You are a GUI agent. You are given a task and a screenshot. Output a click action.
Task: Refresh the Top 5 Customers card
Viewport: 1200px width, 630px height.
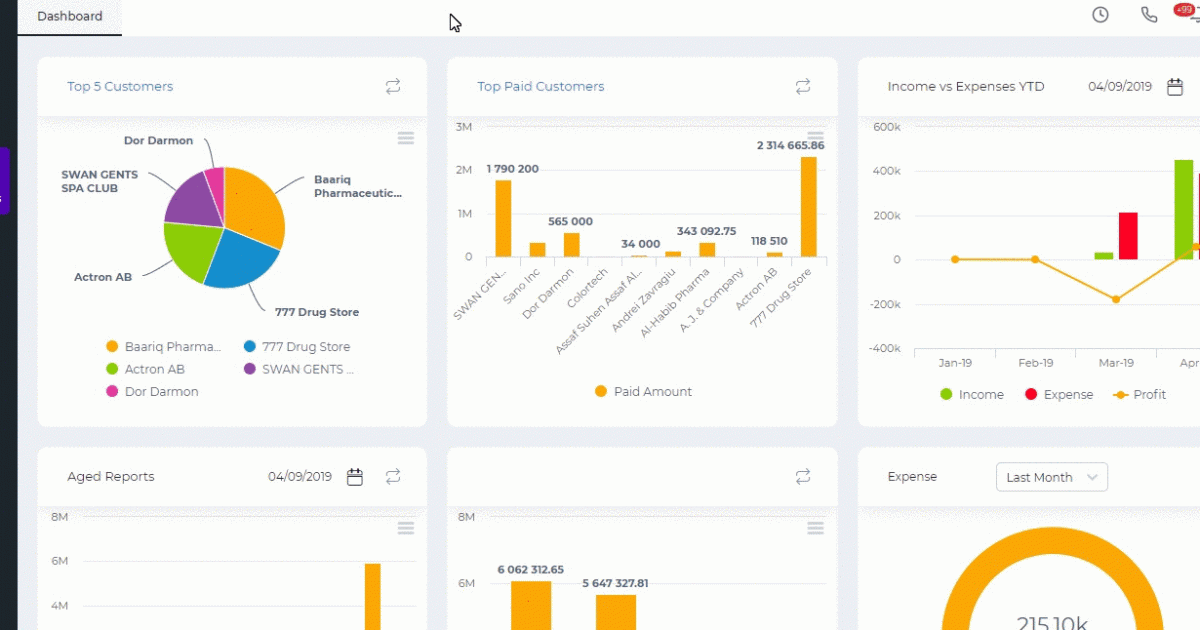(393, 87)
